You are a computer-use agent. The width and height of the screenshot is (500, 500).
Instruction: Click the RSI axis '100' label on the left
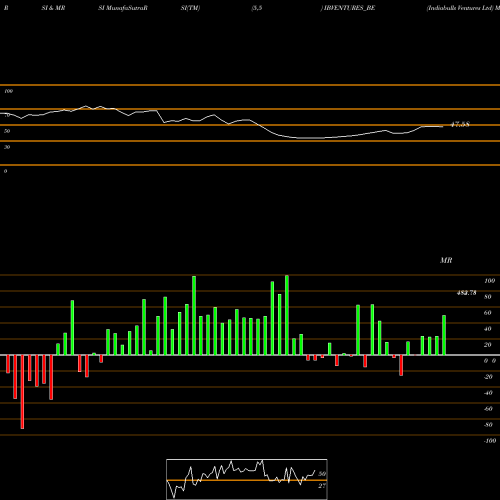(8, 91)
